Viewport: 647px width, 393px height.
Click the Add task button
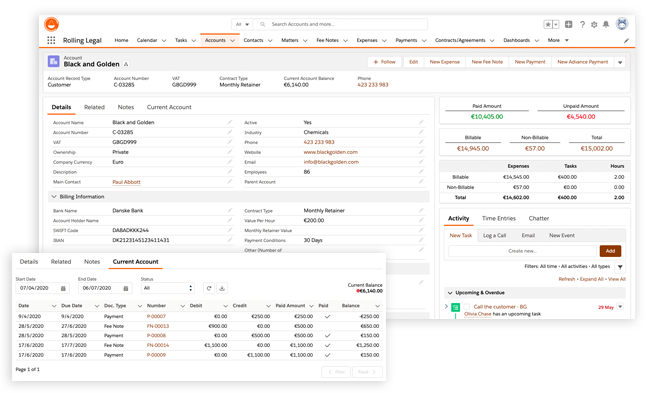(x=610, y=251)
